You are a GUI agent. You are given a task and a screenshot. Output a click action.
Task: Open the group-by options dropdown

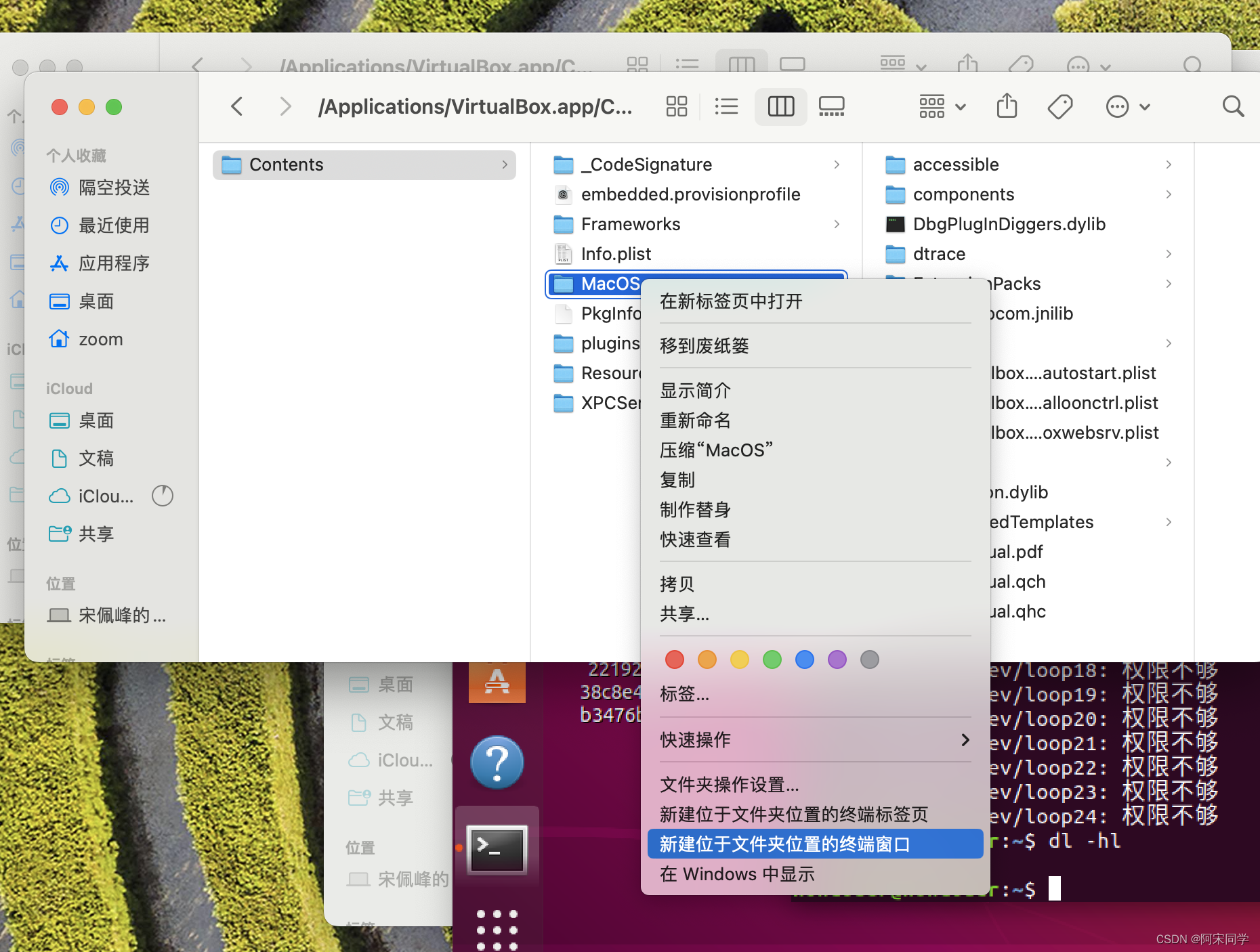click(942, 106)
